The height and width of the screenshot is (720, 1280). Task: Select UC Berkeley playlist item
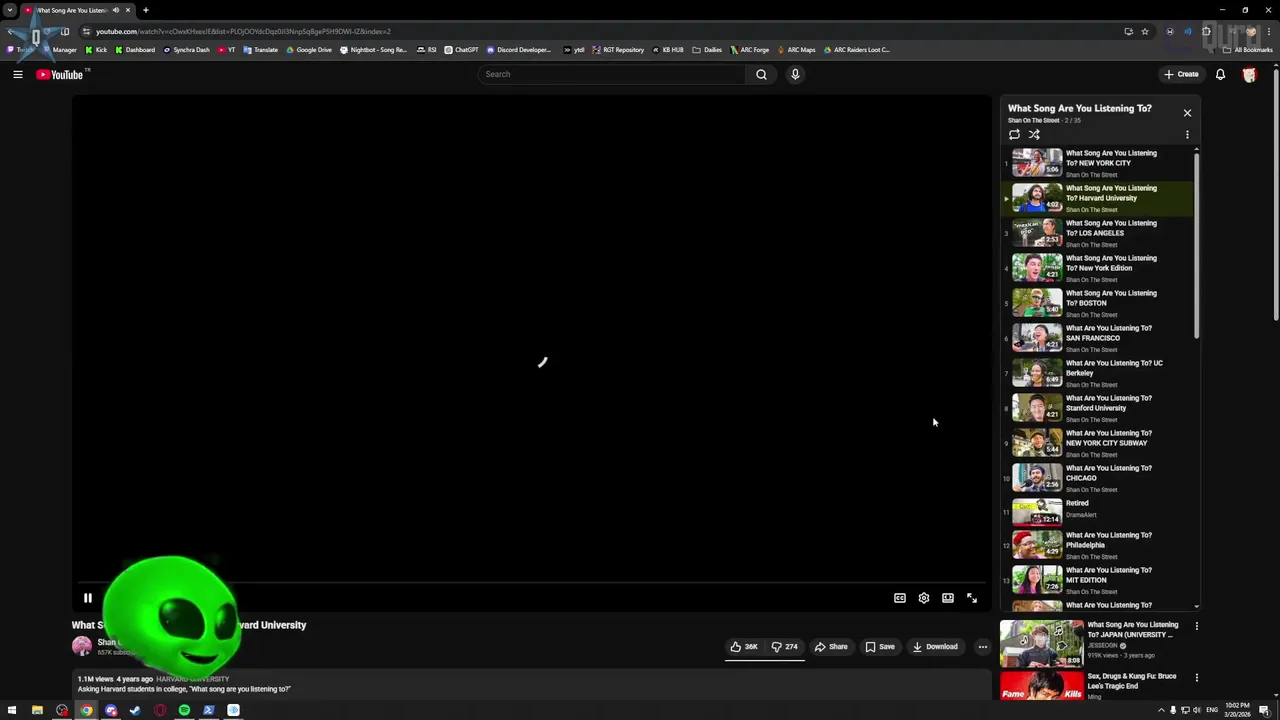pos(1098,373)
